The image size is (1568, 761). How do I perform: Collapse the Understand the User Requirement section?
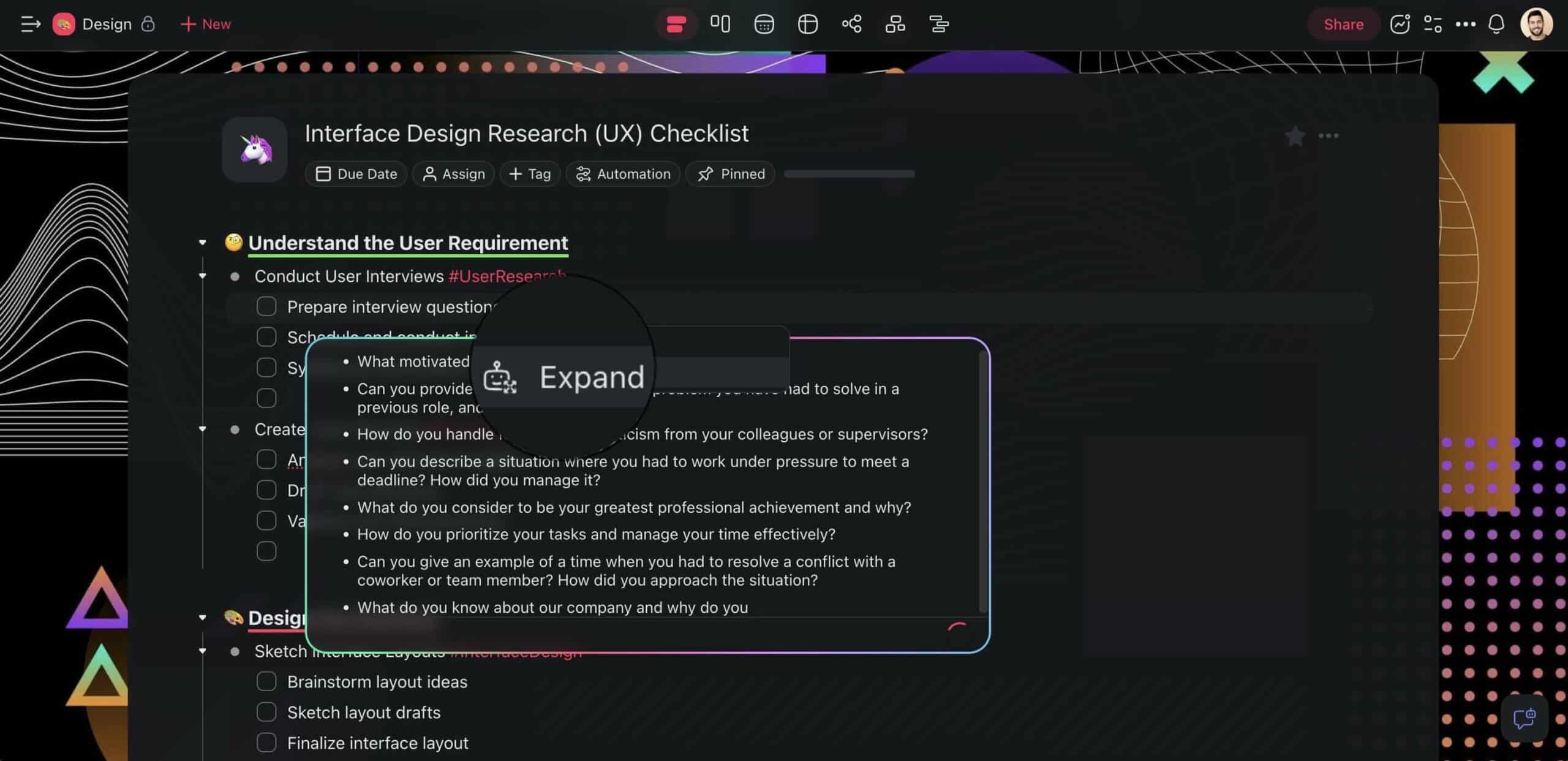(203, 242)
